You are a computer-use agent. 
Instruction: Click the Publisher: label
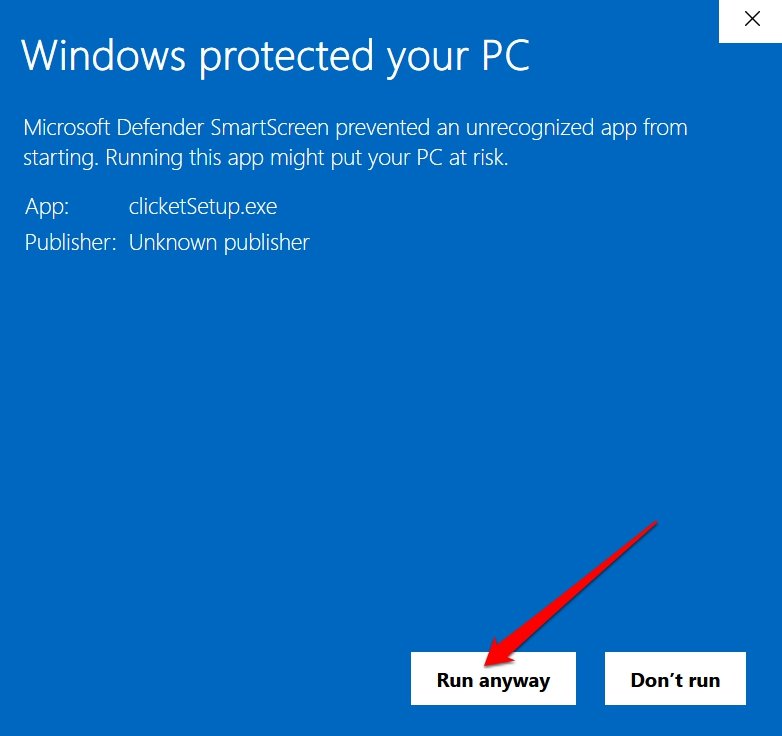tap(70, 243)
